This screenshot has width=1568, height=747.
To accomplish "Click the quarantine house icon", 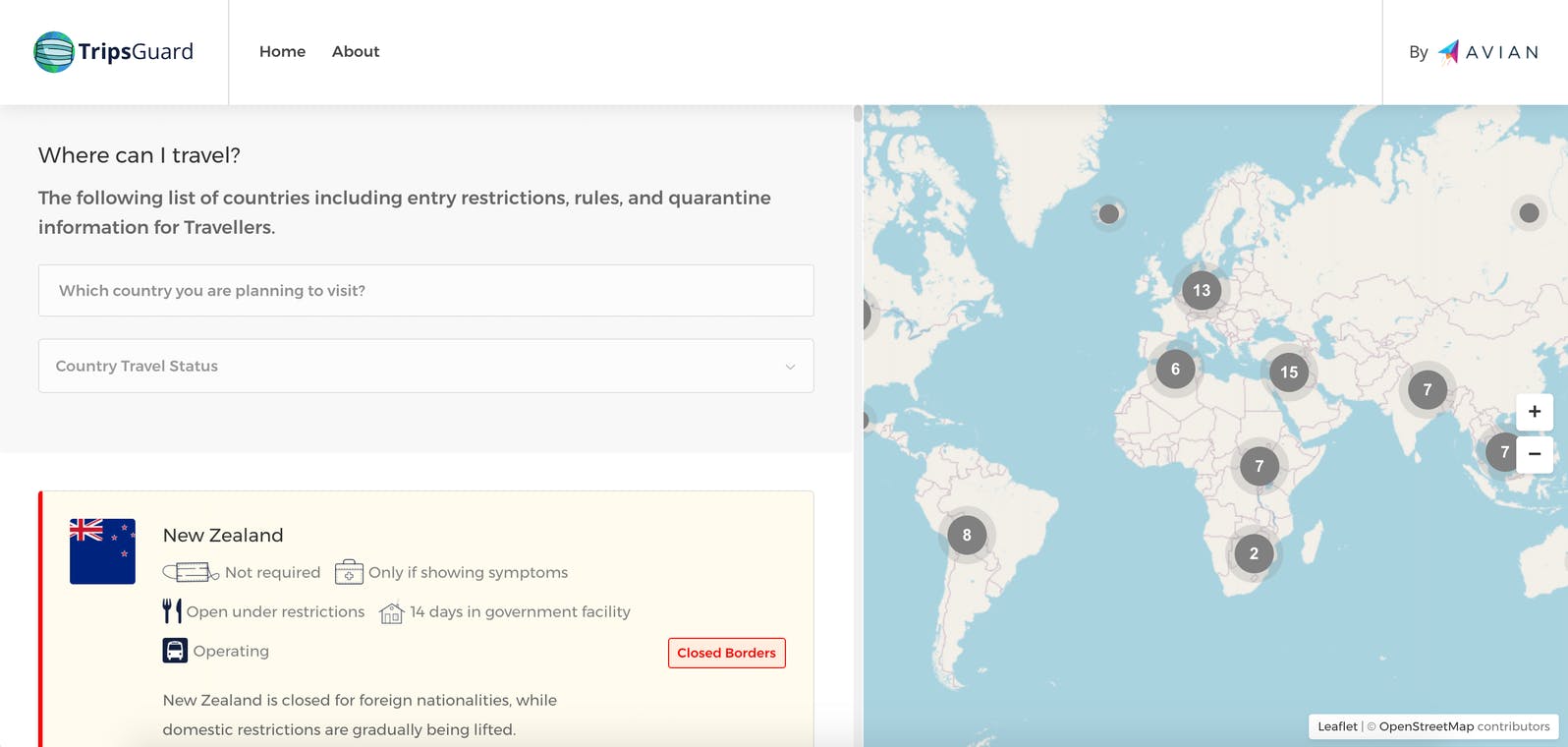I will click(392, 613).
